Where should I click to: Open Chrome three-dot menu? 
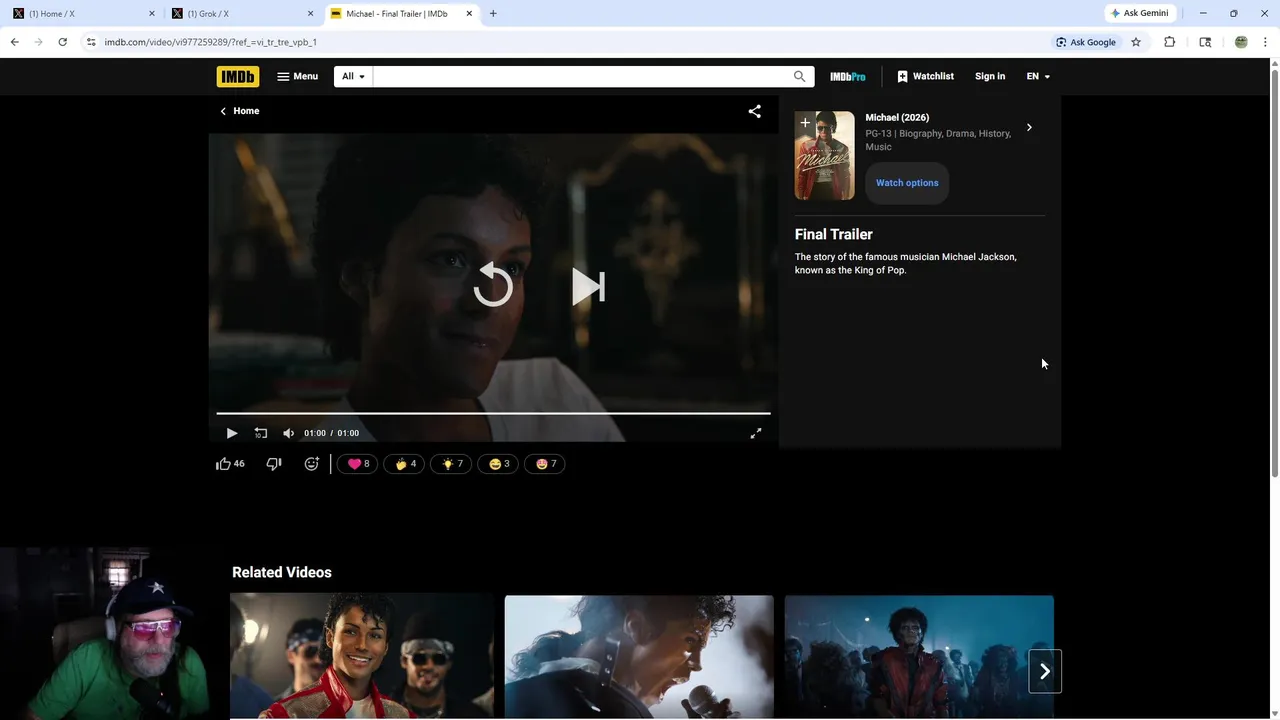(1265, 42)
